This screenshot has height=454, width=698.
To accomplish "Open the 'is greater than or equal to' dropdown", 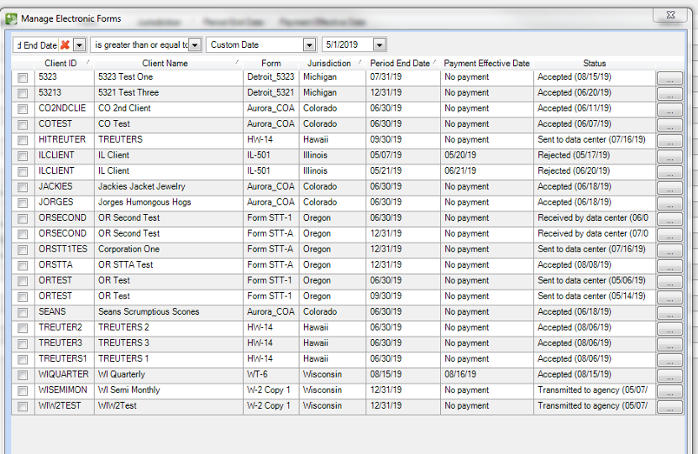I will (x=195, y=45).
